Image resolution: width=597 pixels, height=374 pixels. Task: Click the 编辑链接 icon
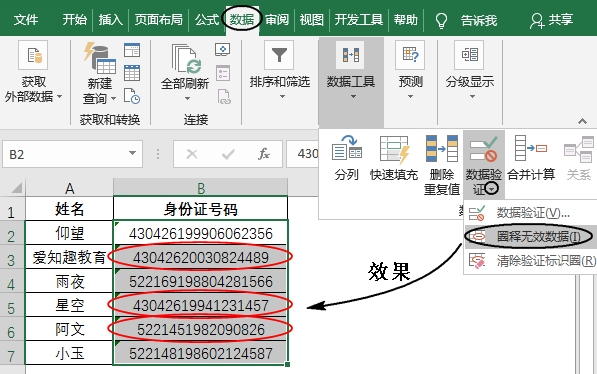point(223,97)
